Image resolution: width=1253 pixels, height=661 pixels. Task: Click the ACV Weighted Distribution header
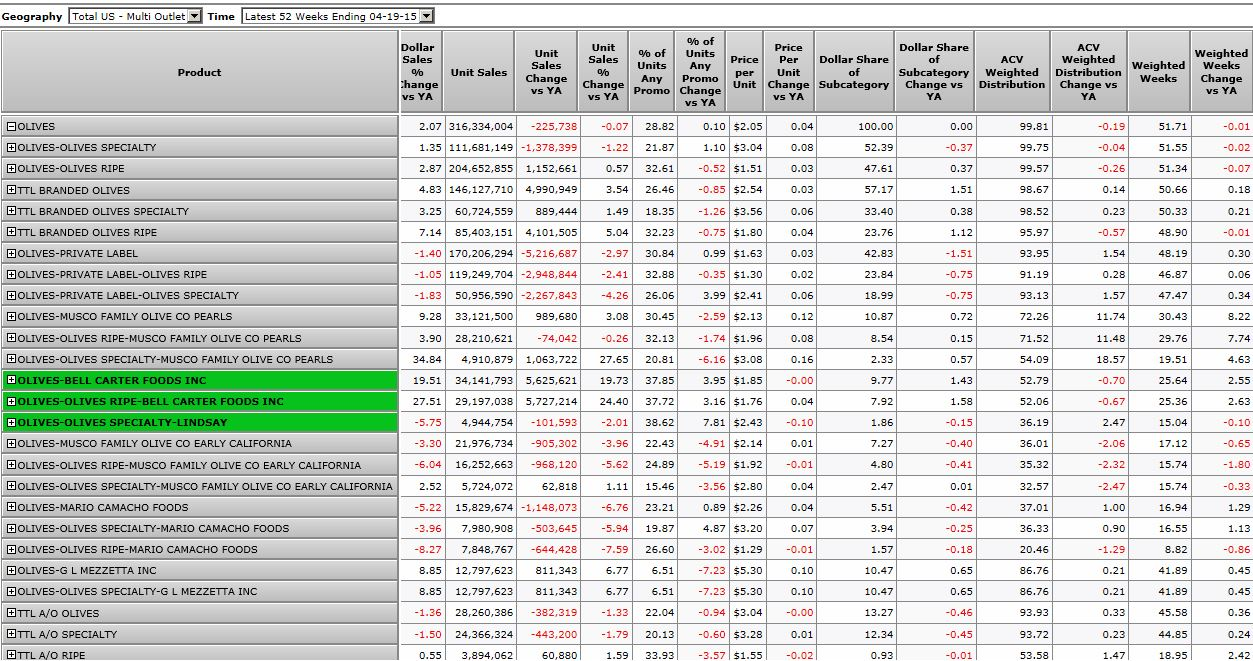point(1011,72)
